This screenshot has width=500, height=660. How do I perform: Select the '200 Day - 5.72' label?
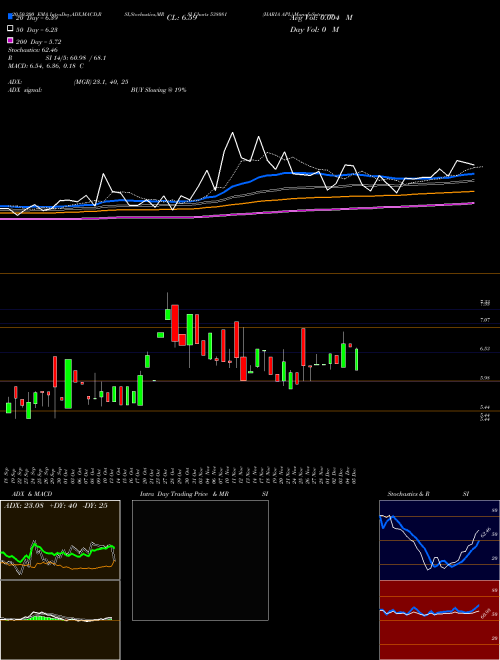click(38, 42)
